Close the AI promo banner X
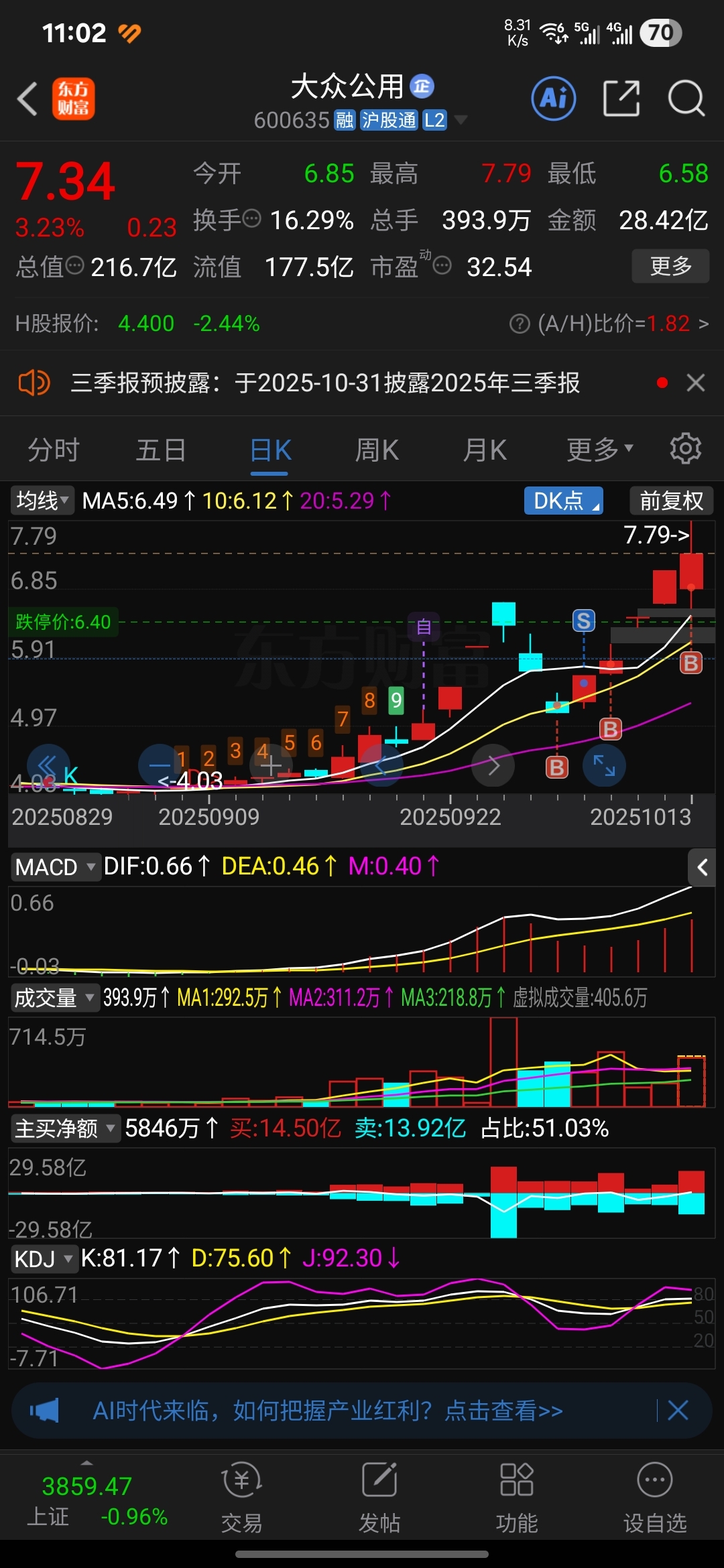The image size is (724, 1568). pyautogui.click(x=678, y=1411)
